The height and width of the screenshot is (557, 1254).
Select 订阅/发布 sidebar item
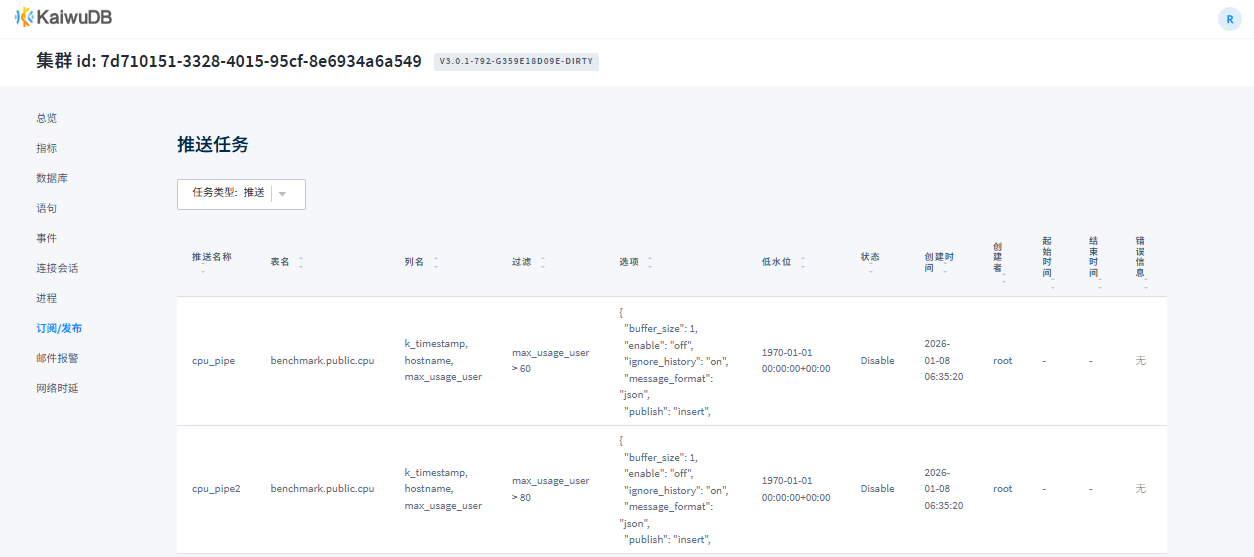59,328
